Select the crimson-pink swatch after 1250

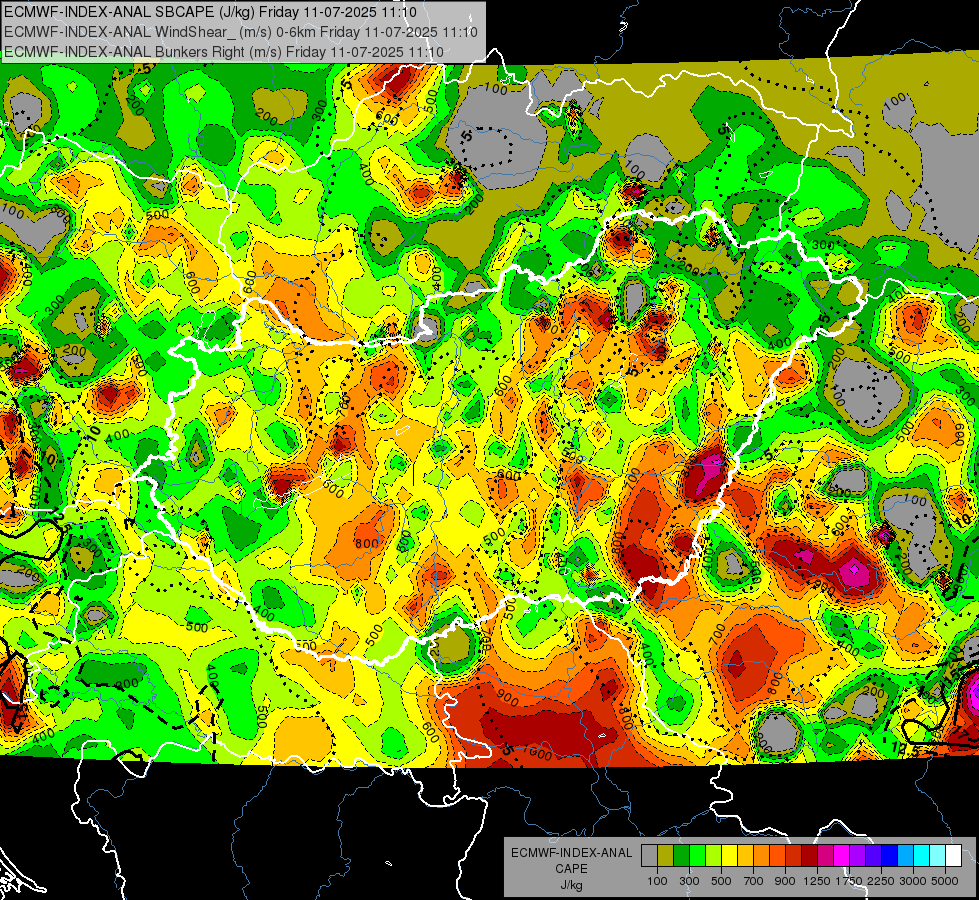(x=825, y=856)
